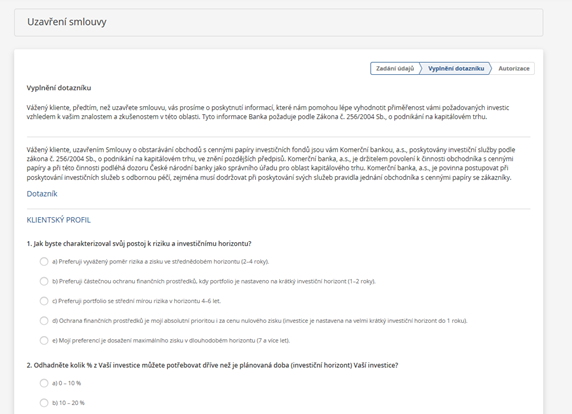
Task: Click the Uzavření smlouvy page title
Action: 67,22
